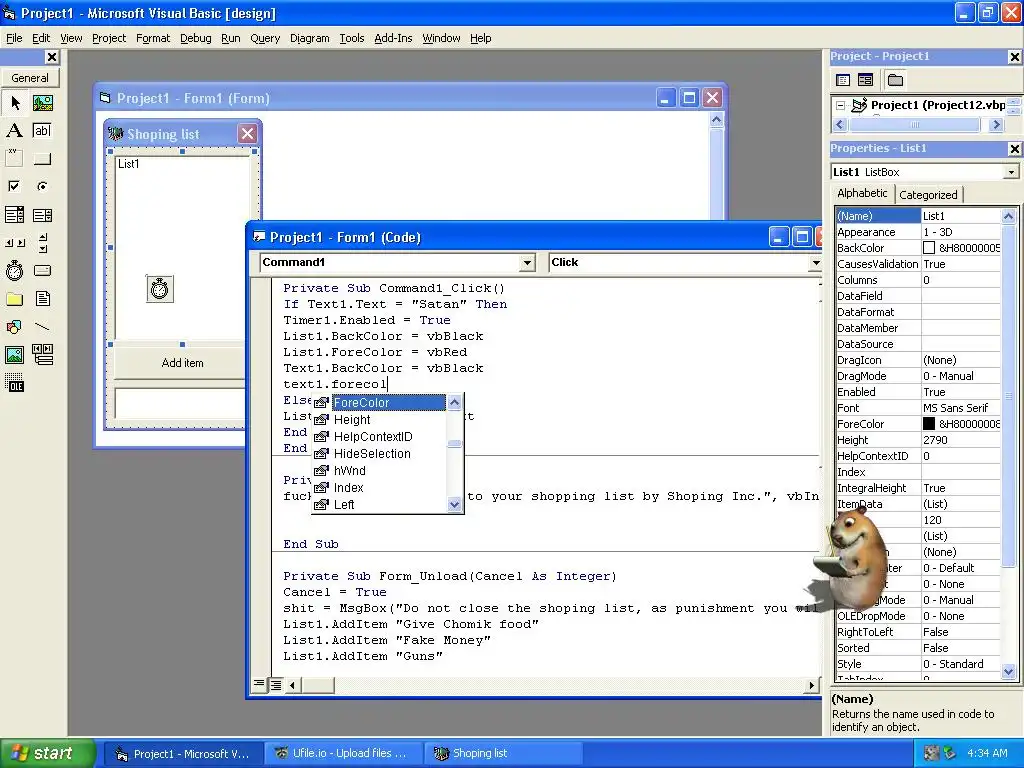
Task: Click View Object icon in Project panel
Action: 865,80
